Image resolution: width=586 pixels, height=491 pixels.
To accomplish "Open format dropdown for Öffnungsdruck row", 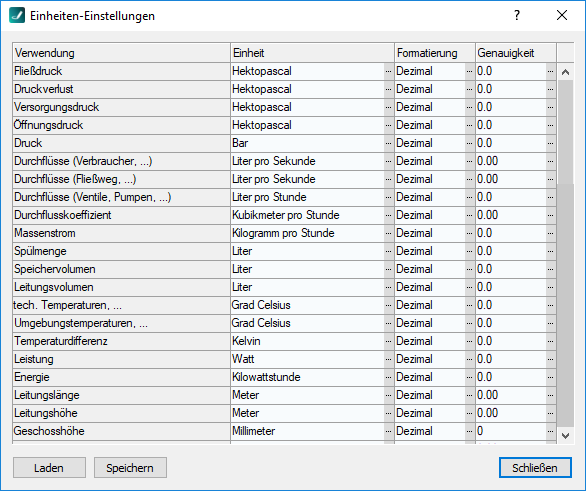I will click(x=470, y=125).
